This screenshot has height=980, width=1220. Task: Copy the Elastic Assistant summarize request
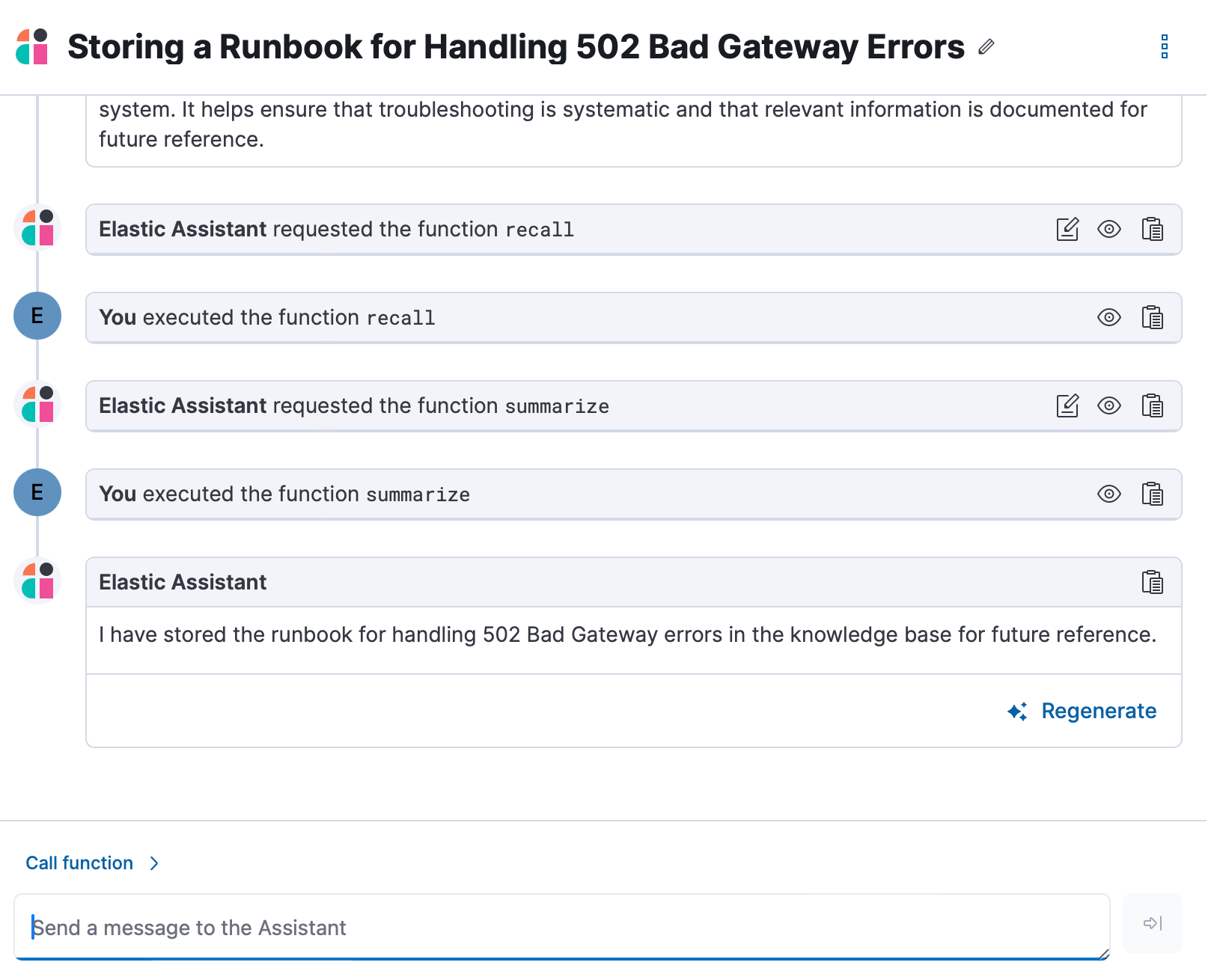click(1152, 405)
